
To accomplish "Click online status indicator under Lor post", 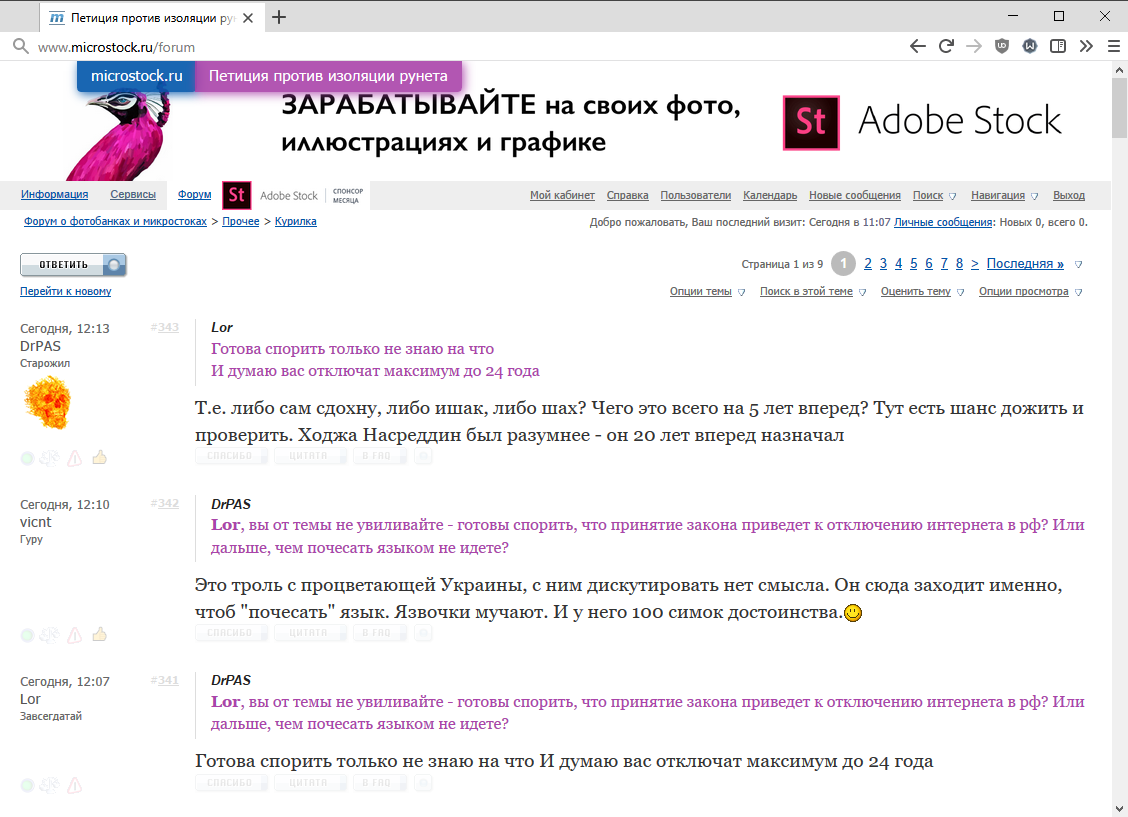I will click(x=27, y=785).
